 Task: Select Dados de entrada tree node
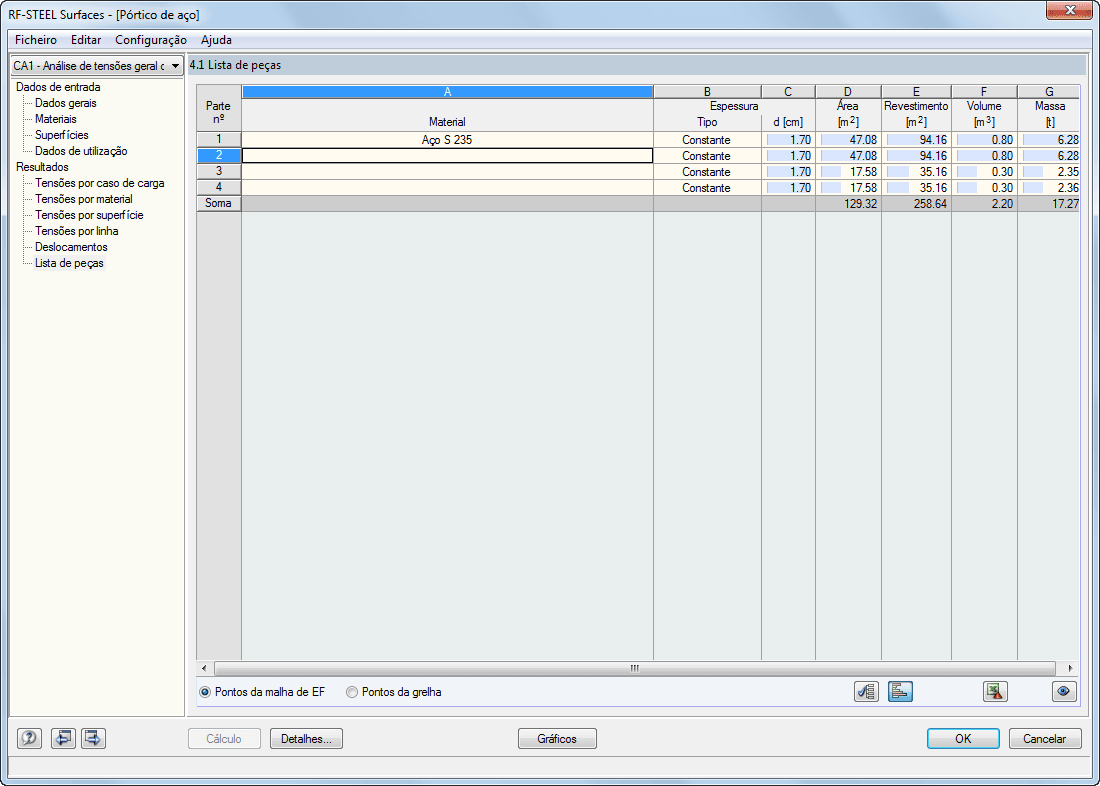[x=58, y=87]
